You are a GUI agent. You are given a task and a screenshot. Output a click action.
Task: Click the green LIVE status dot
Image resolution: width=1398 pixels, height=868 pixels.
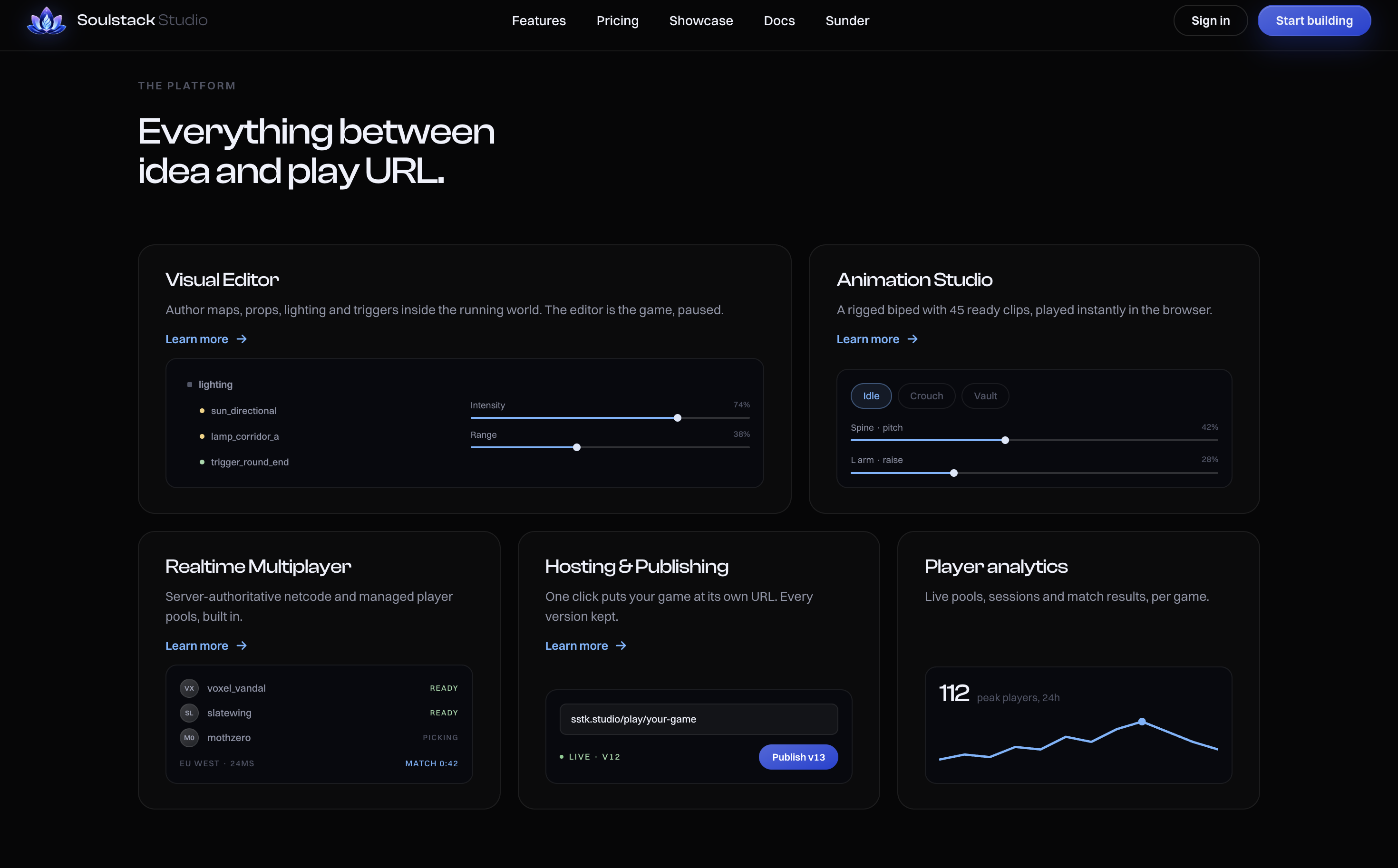(562, 757)
